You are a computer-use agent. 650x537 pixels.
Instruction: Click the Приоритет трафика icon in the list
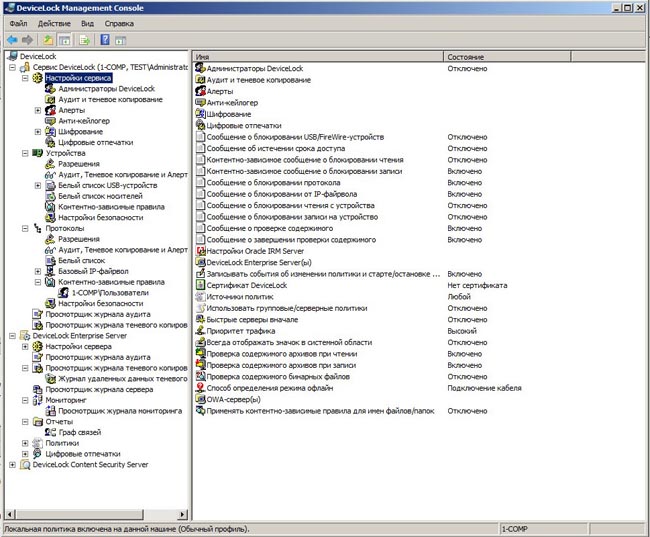(200, 330)
